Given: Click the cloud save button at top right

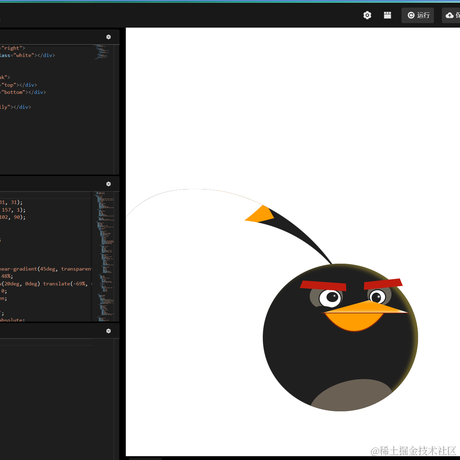Looking at the screenshot, I should (x=451, y=15).
